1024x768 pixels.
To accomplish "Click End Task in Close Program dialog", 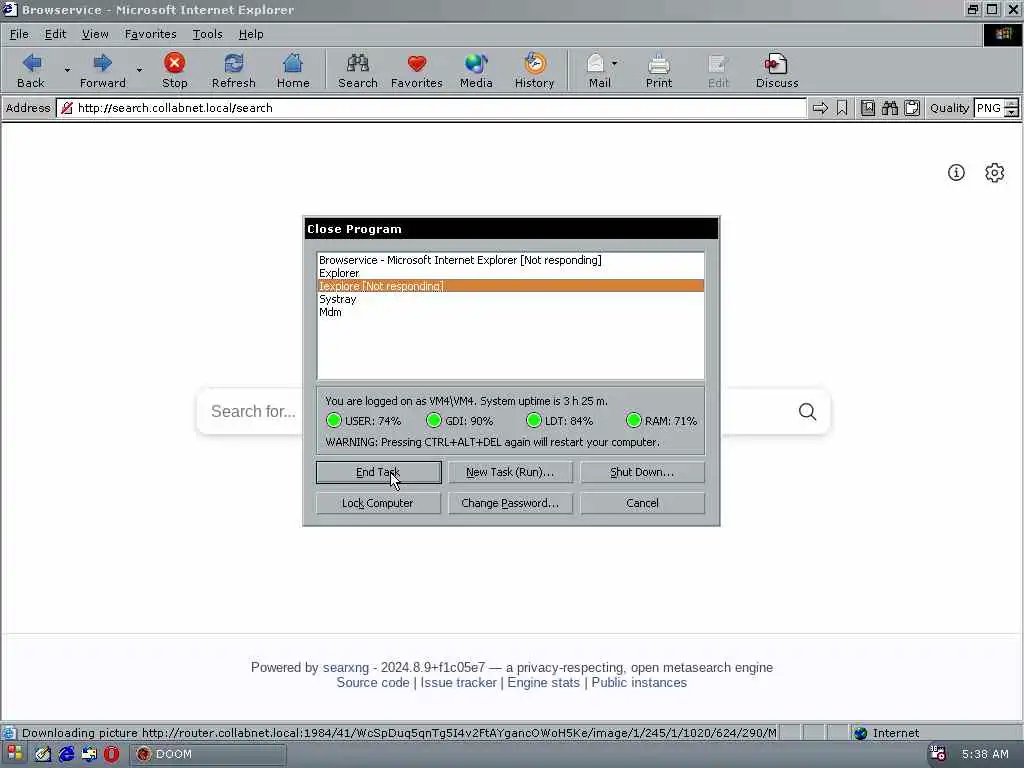I will pos(378,472).
